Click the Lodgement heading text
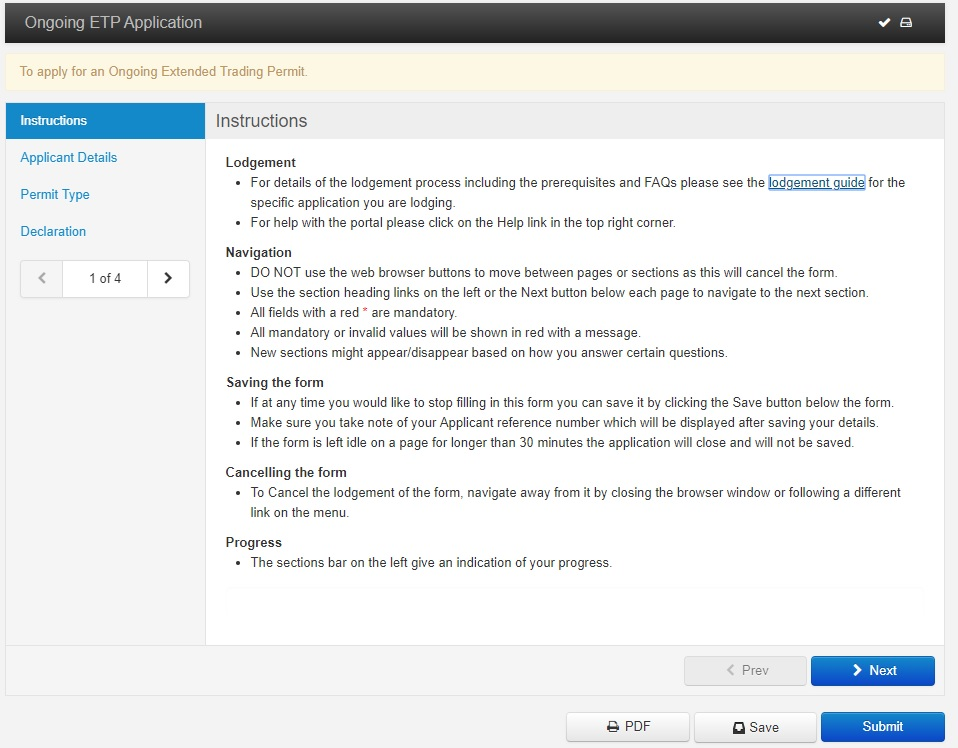 (260, 163)
